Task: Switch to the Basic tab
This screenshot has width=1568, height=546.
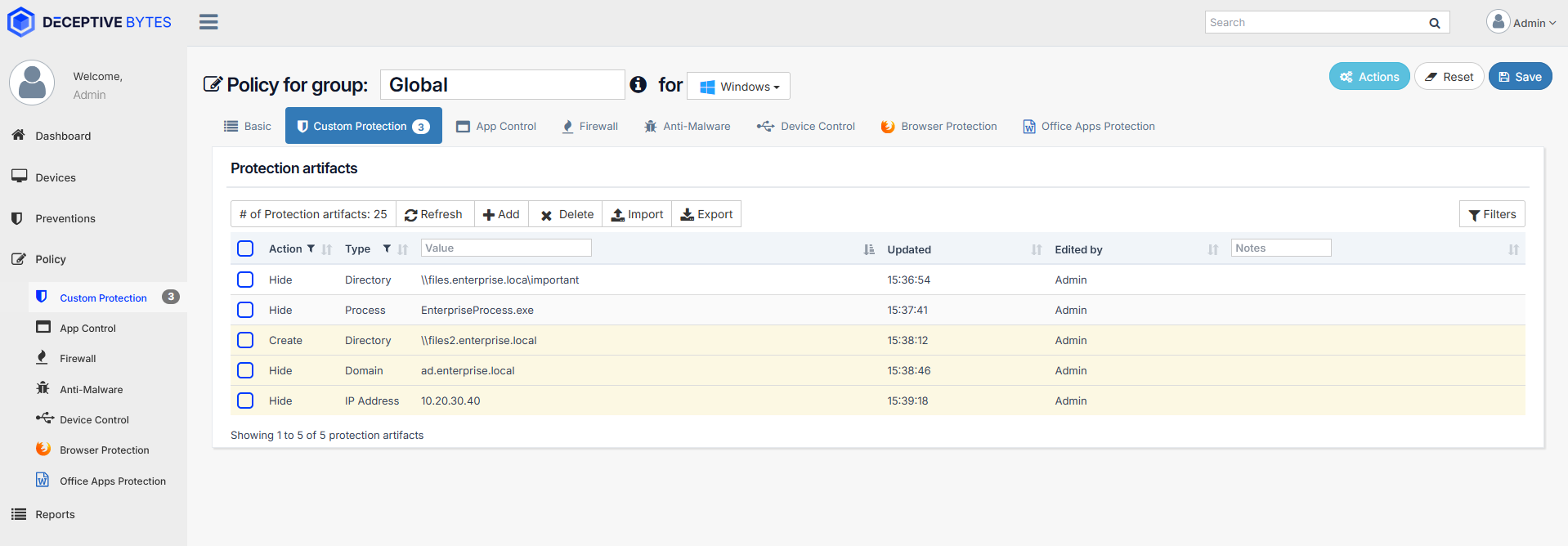Action: pyautogui.click(x=248, y=126)
